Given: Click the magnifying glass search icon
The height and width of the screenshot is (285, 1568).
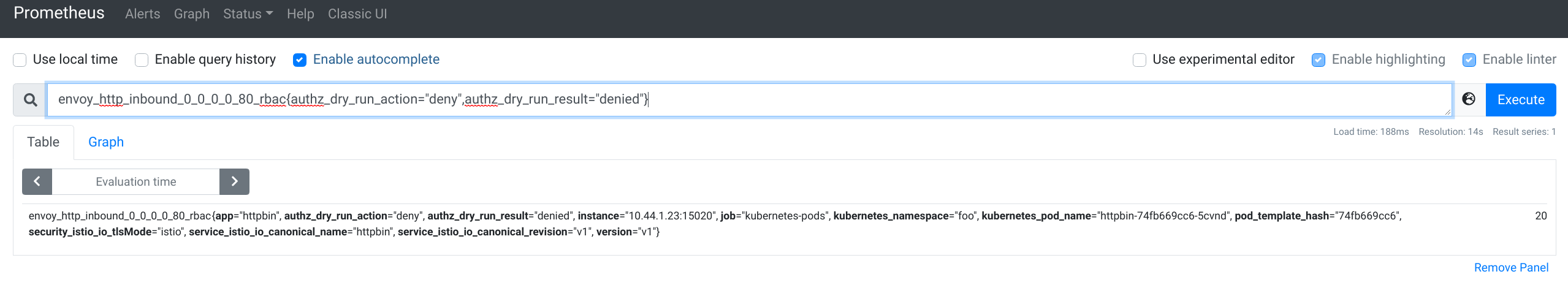Looking at the screenshot, I should pos(30,100).
